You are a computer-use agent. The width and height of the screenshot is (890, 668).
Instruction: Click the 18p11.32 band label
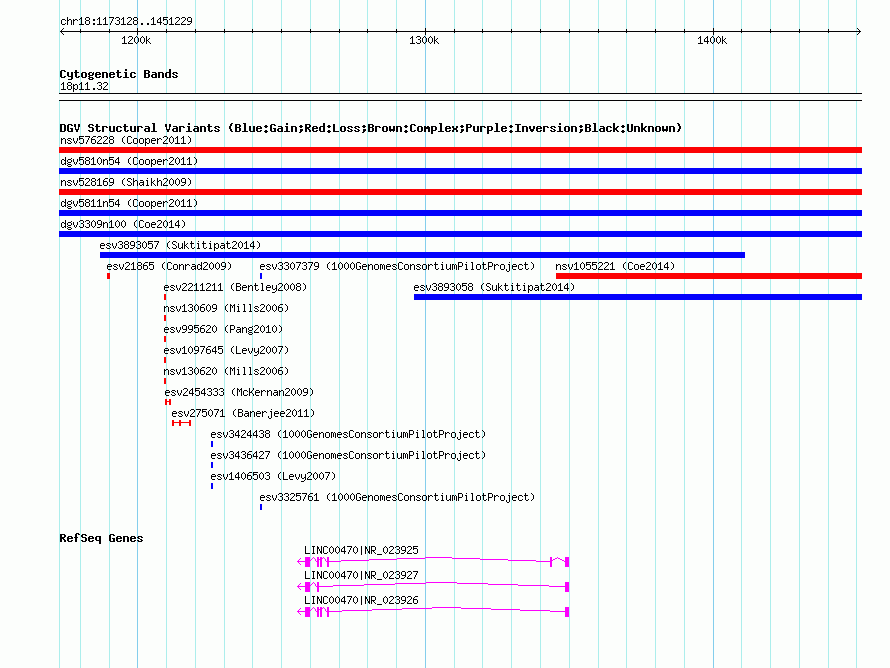point(84,86)
